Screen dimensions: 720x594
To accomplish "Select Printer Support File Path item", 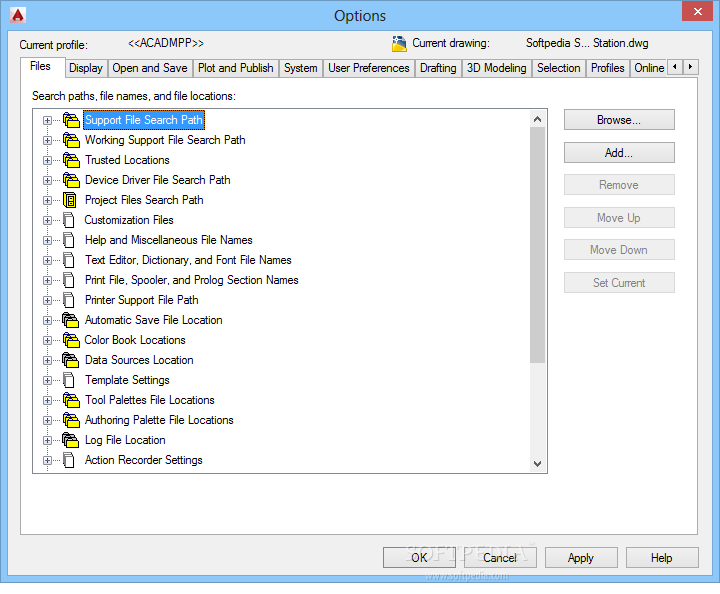I will coord(141,300).
